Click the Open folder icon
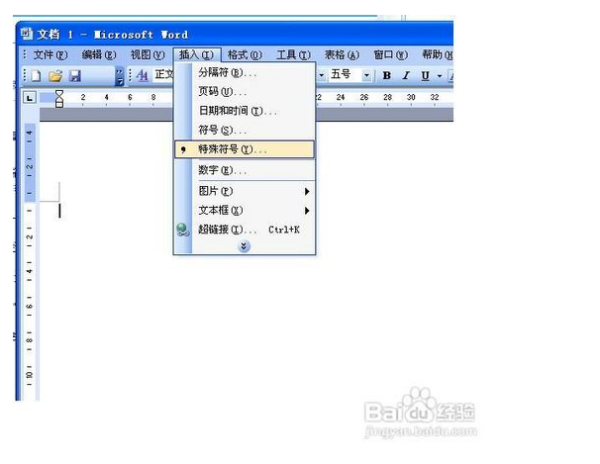The image size is (600, 464). click(x=55, y=75)
